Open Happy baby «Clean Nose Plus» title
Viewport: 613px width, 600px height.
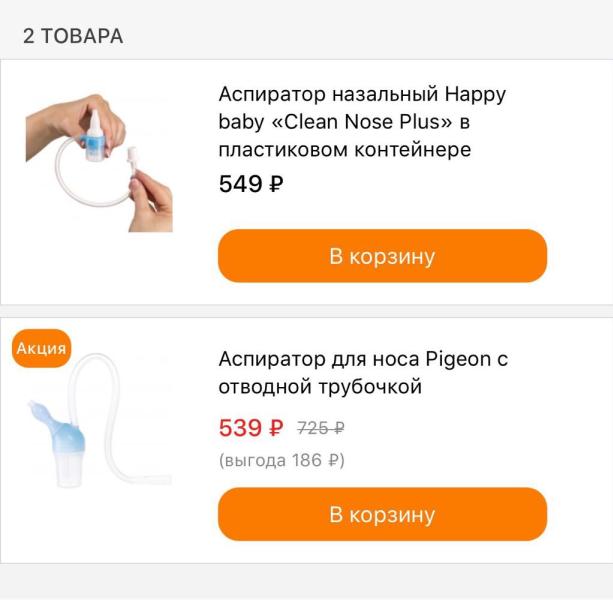click(x=362, y=122)
